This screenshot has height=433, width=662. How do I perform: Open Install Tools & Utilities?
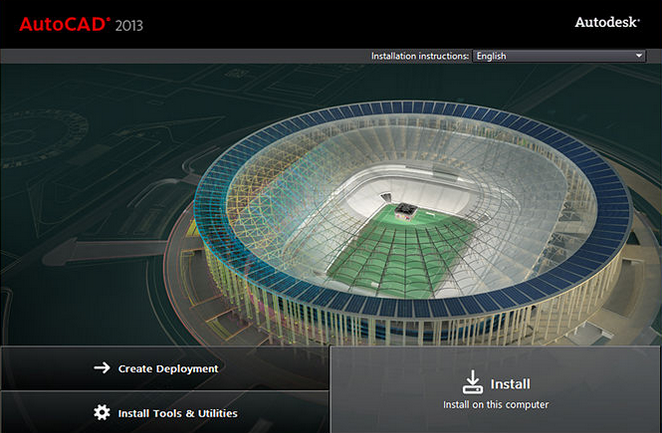(165, 412)
